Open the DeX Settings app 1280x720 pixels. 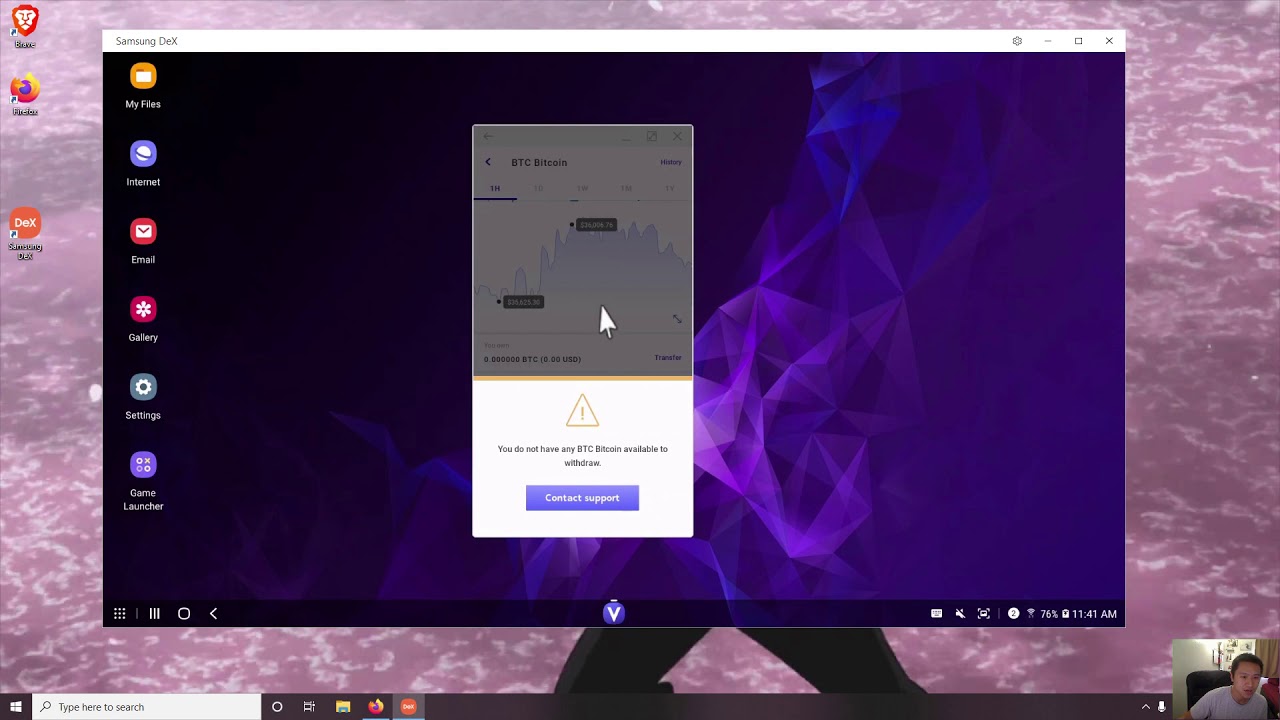pos(143,398)
